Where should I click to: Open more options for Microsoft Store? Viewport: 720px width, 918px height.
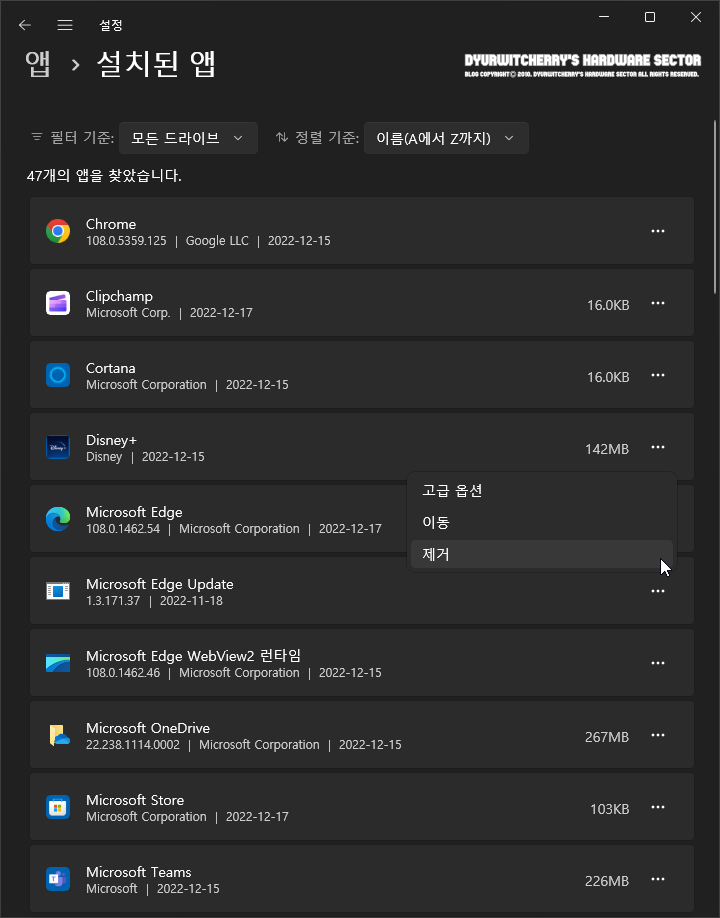[x=658, y=807]
